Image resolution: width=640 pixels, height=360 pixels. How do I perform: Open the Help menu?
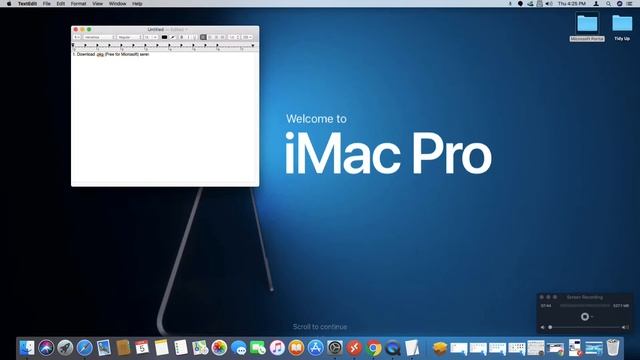[137, 4]
